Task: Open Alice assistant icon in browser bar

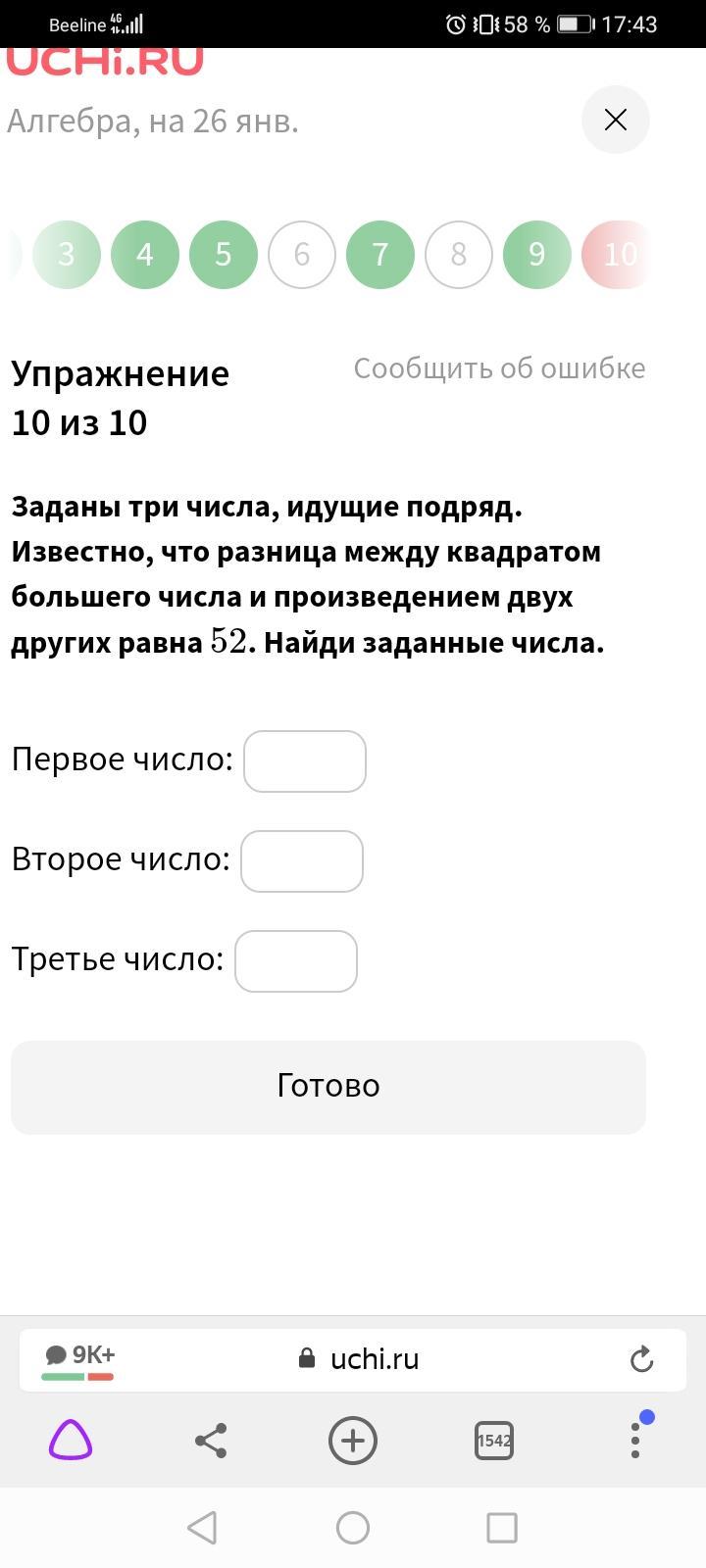Action: point(71,1441)
